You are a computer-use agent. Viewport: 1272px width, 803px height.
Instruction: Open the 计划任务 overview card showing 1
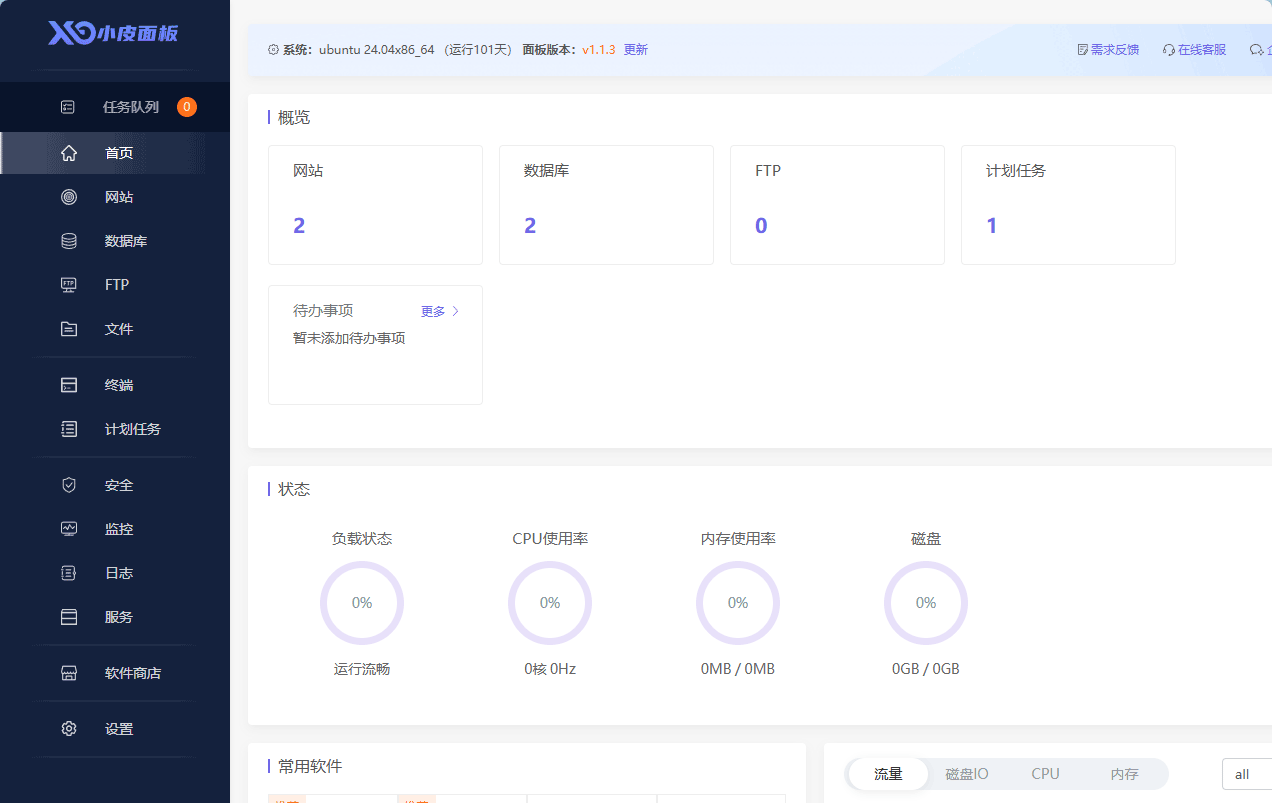[1068, 205]
